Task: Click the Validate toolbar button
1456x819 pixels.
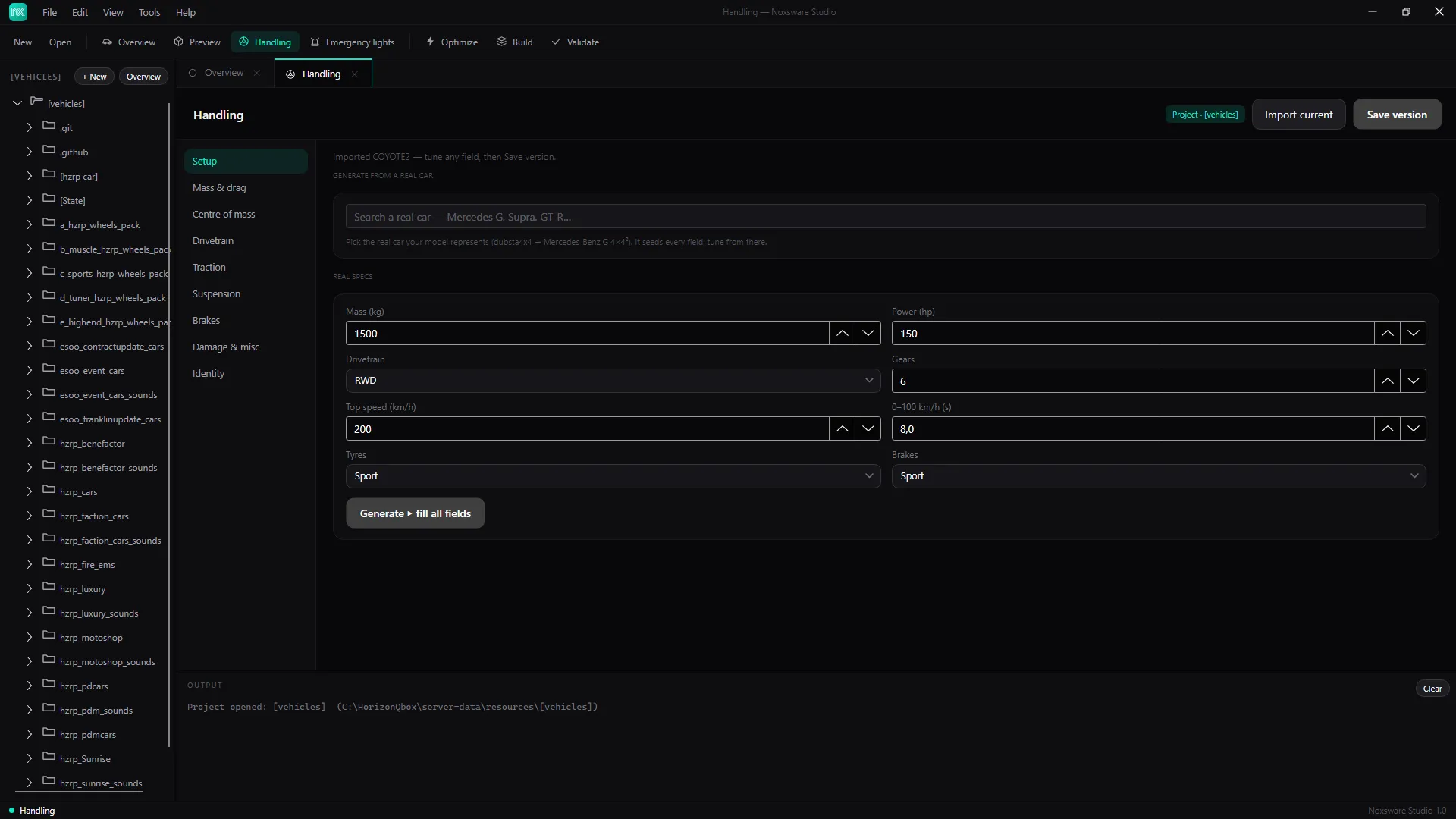Action: [576, 42]
